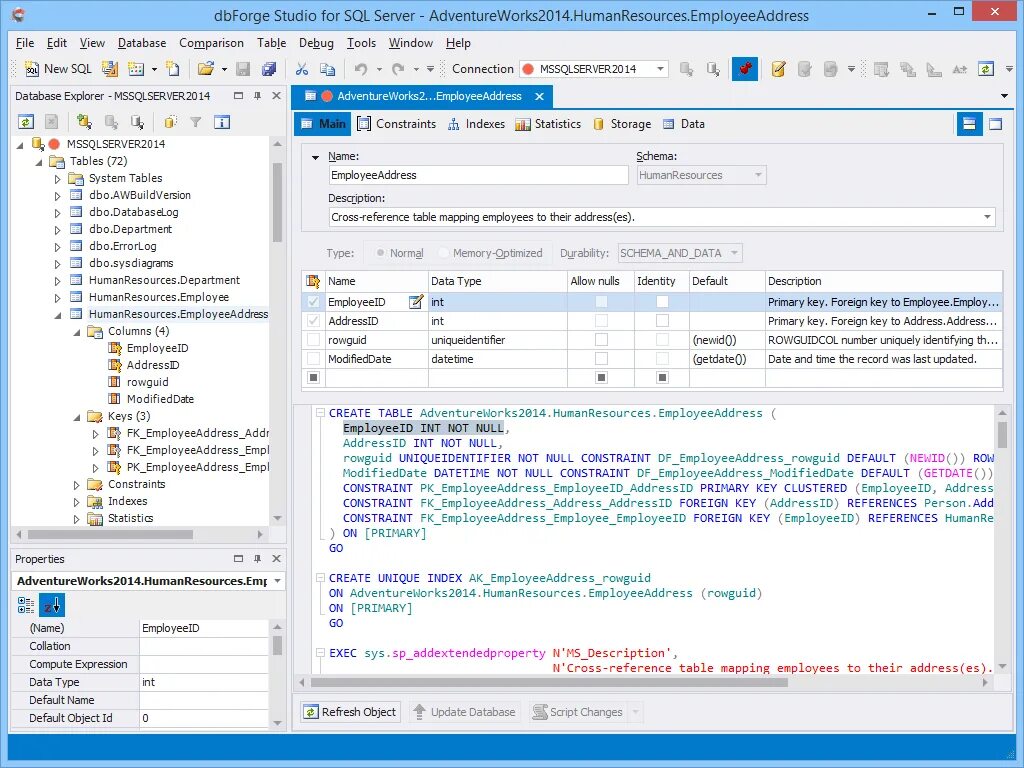Switch to the Statistics tab
Image resolution: width=1024 pixels, height=768 pixels.
point(548,124)
